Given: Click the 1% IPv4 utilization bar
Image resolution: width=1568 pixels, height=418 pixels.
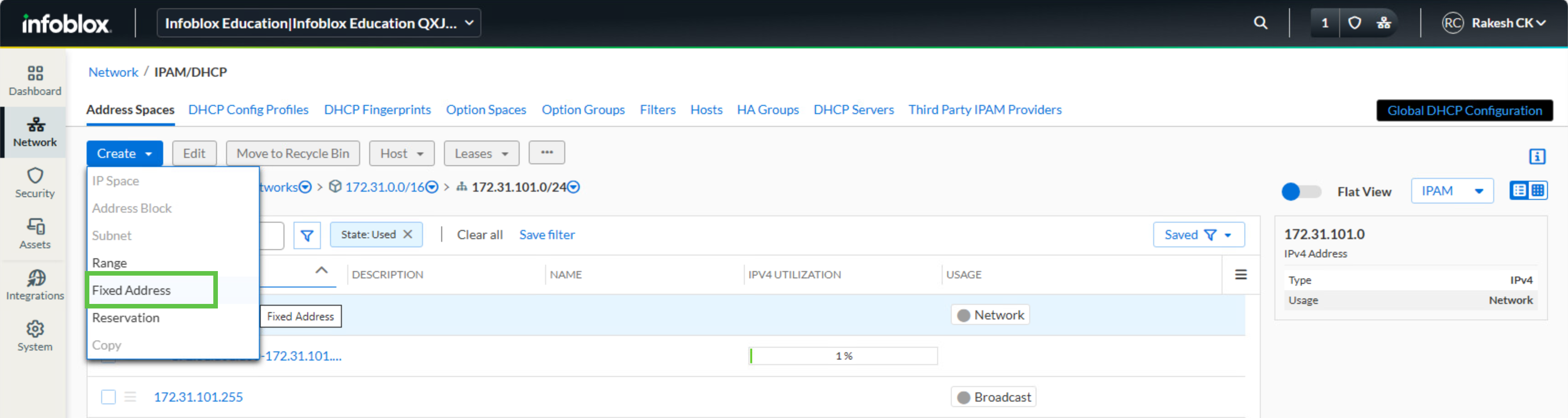Looking at the screenshot, I should (x=843, y=356).
